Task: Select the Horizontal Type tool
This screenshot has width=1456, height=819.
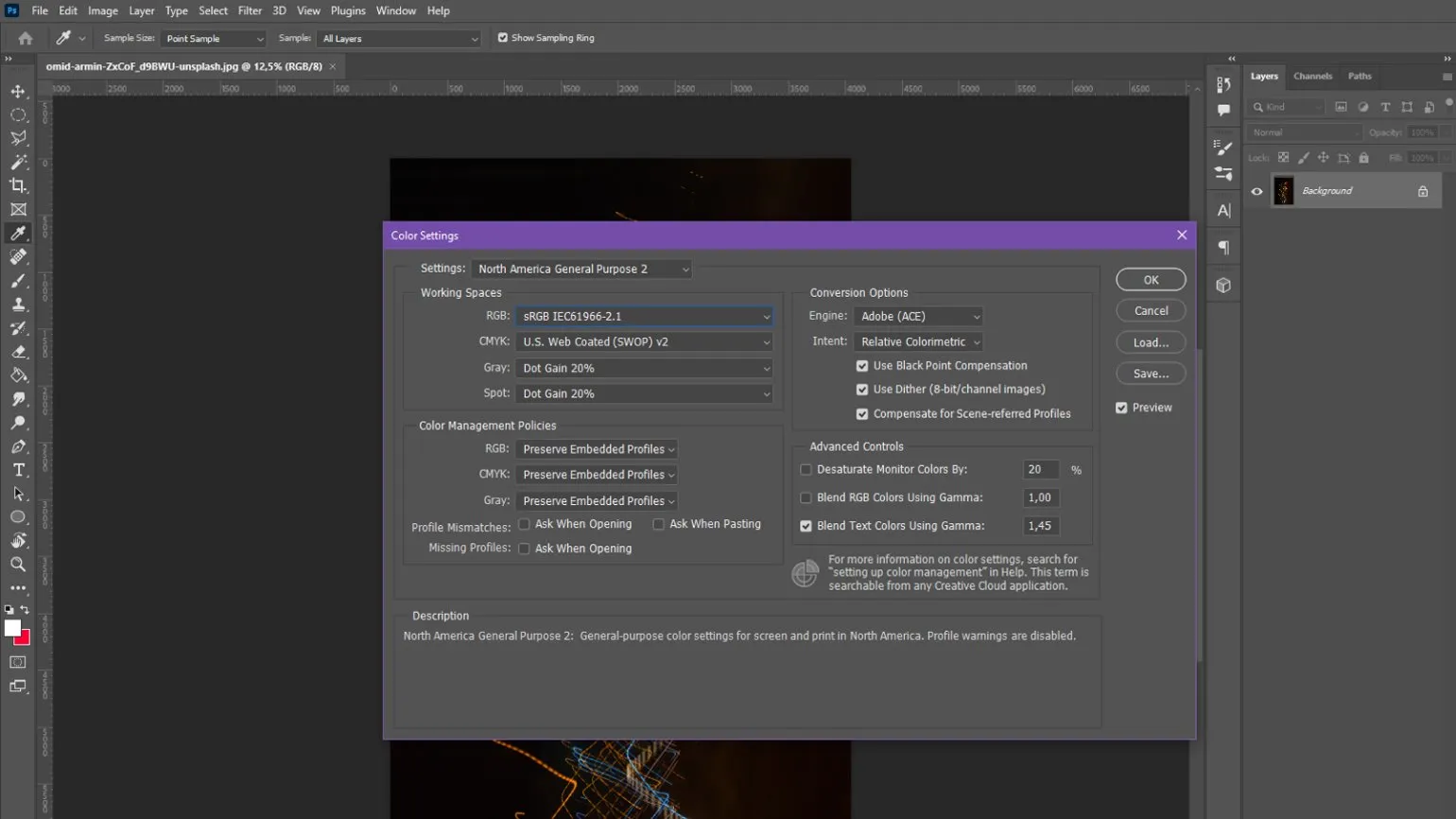Action: click(18, 470)
